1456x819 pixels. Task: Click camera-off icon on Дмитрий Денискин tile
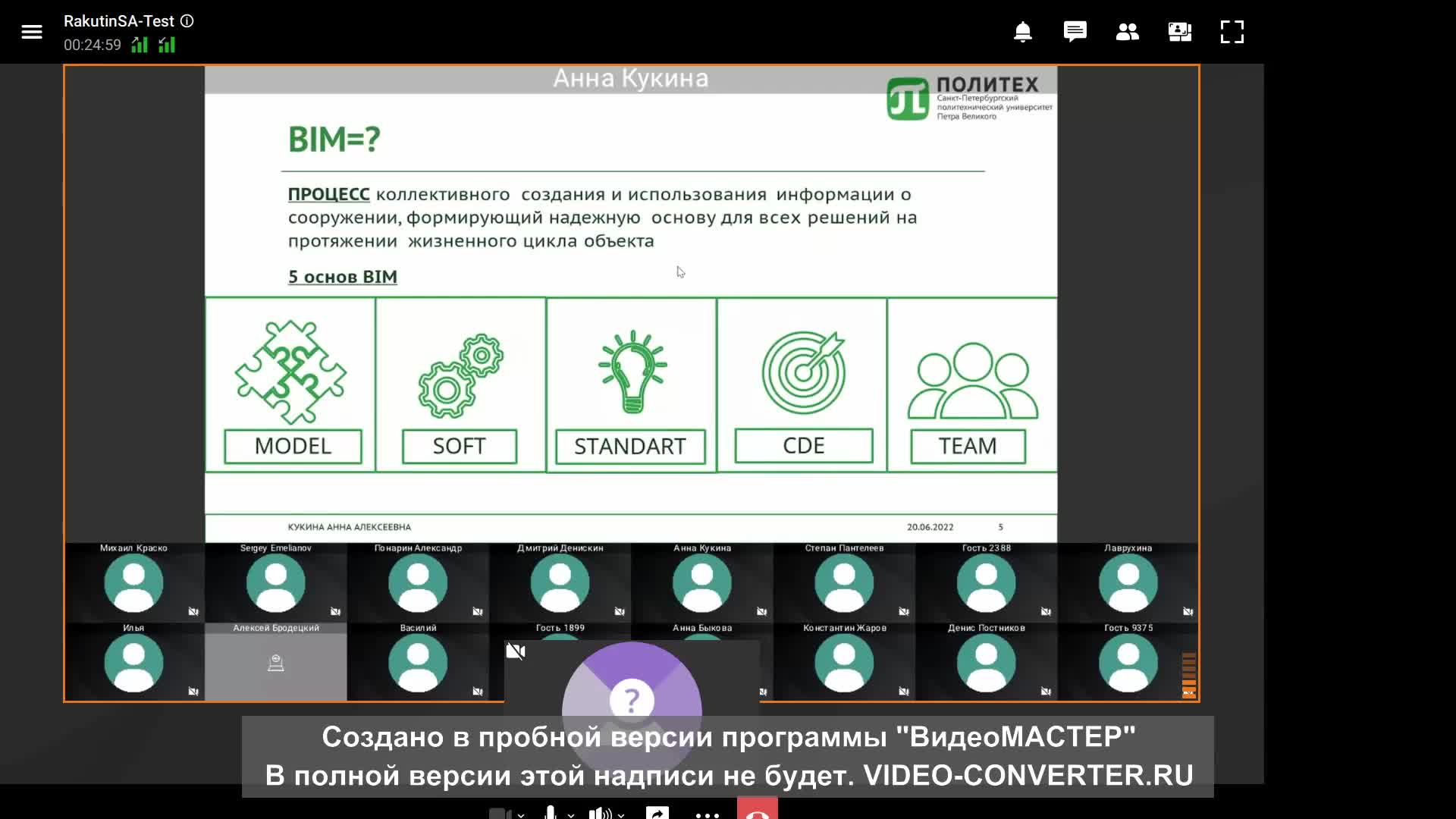coord(620,611)
